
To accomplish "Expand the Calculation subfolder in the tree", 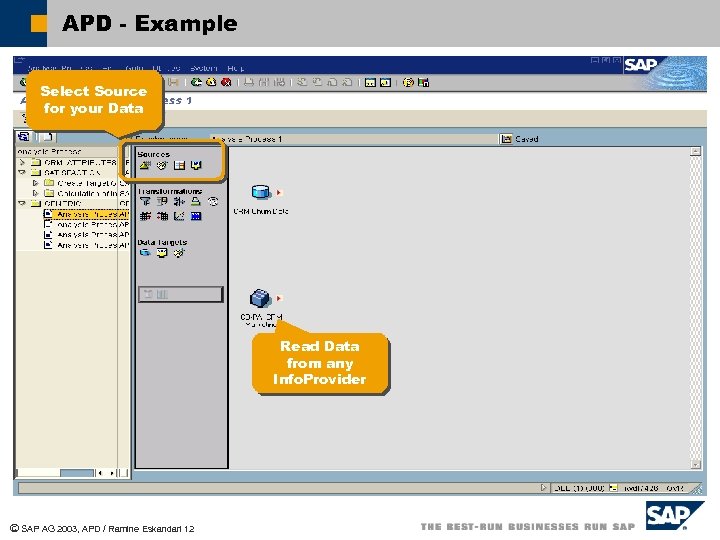I will tap(35, 193).
